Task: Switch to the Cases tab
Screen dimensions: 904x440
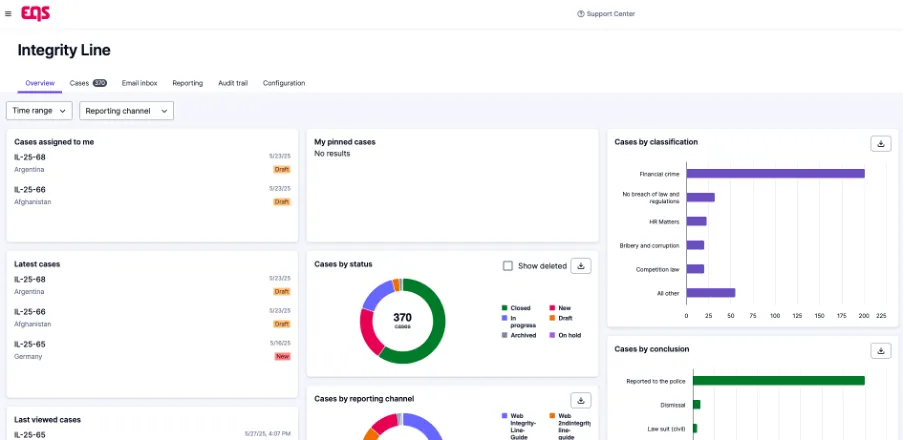Action: tap(88, 83)
